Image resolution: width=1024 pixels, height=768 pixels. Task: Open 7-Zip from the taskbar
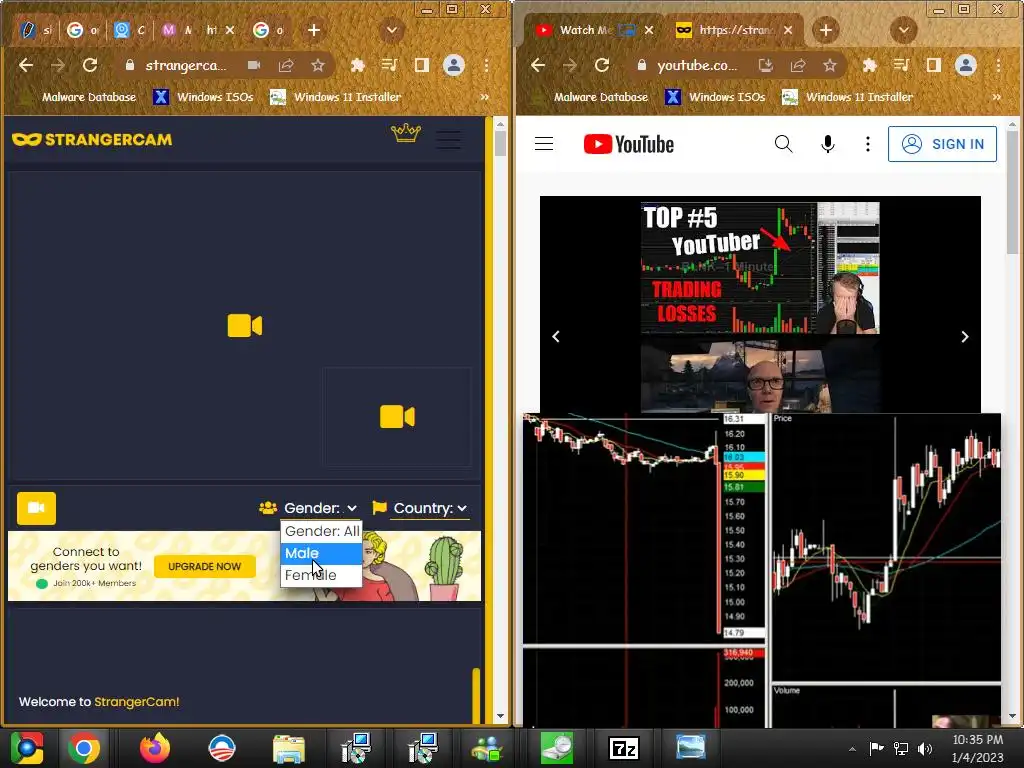(x=623, y=748)
